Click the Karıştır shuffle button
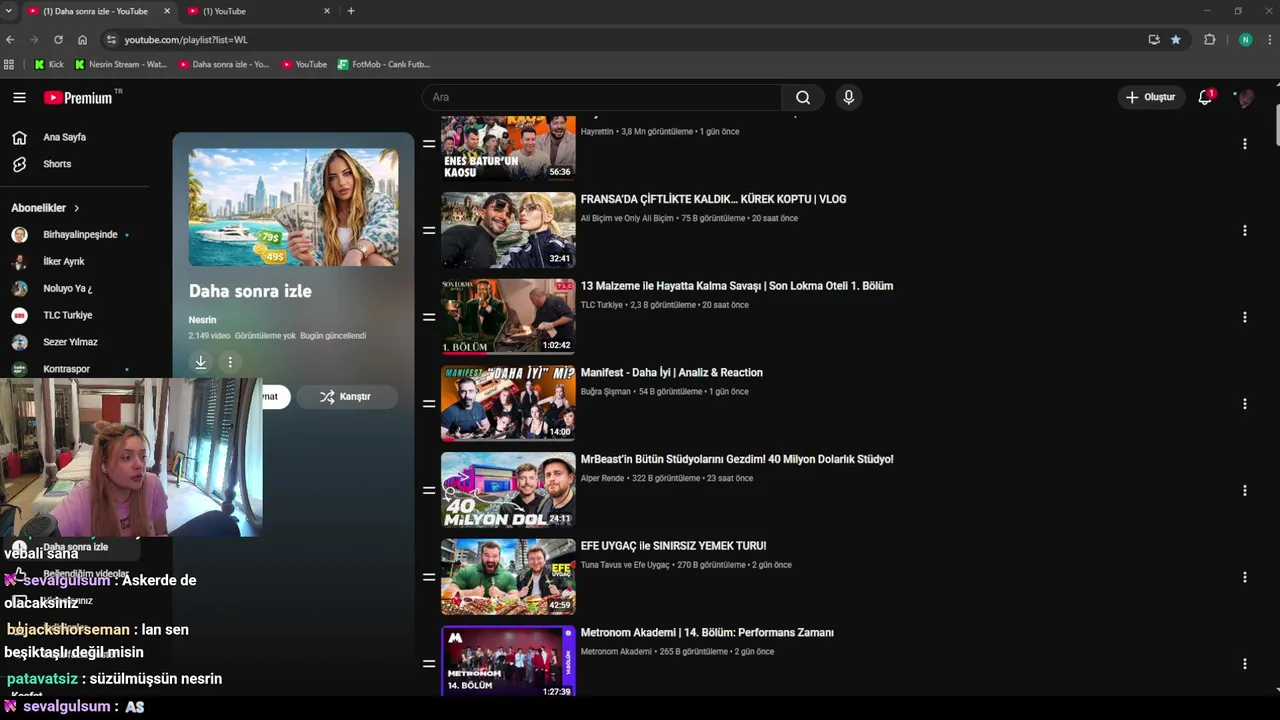 346,397
